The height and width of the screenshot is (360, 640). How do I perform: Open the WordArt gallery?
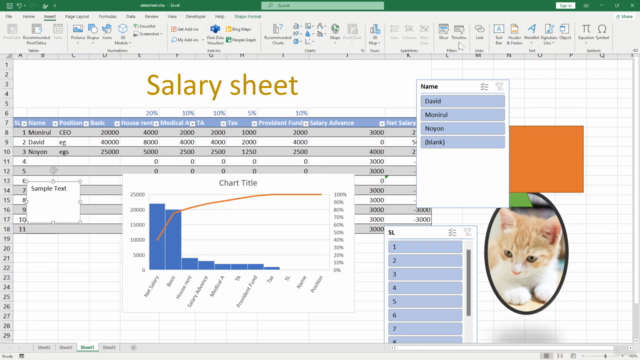pyautogui.click(x=531, y=33)
